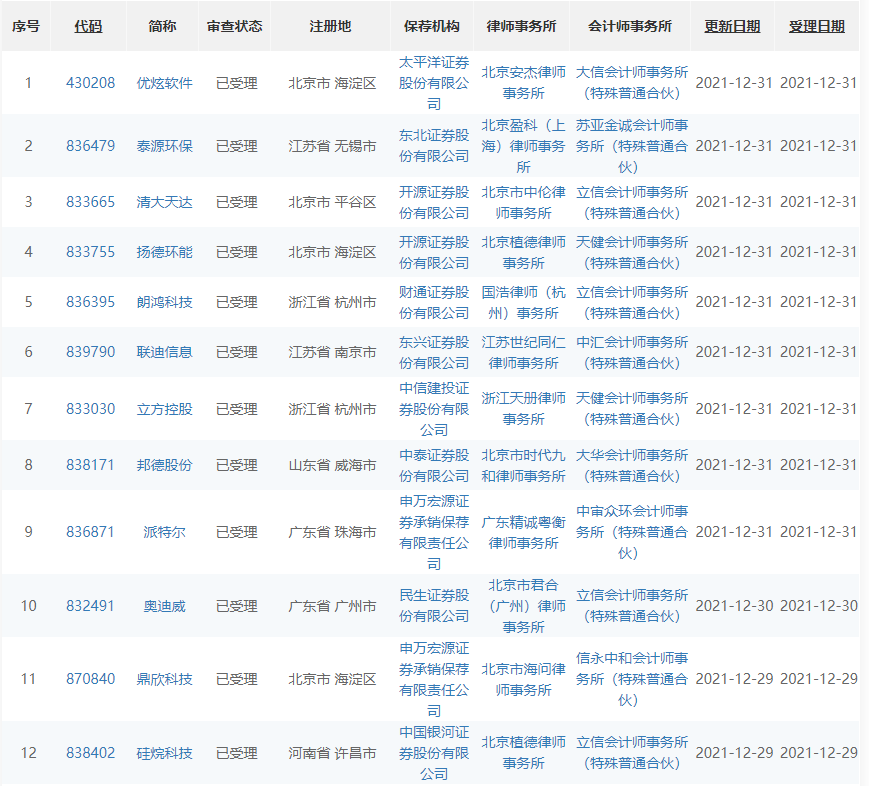Screen dimensions: 869x786
Task: Open company 硅烷科技
Action: [x=165, y=753]
